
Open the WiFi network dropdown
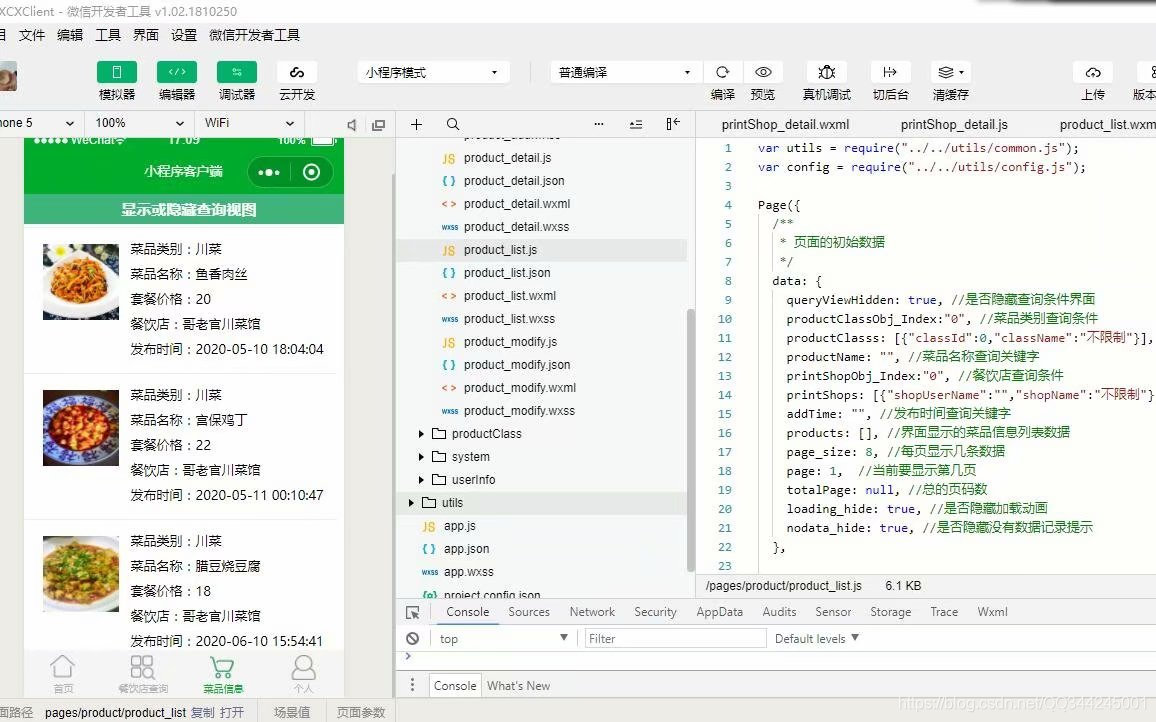(x=248, y=123)
